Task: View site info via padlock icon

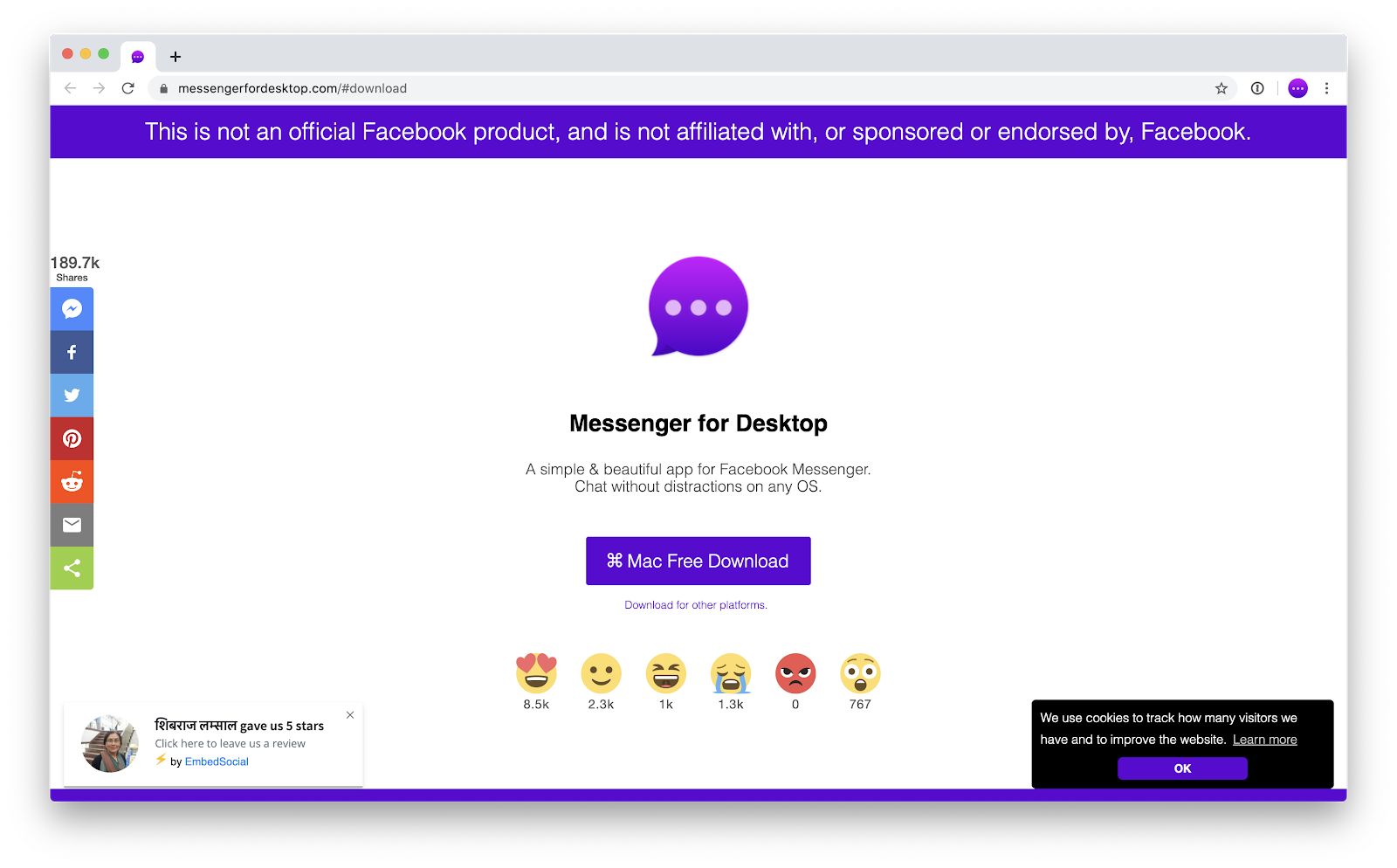Action: click(163, 88)
